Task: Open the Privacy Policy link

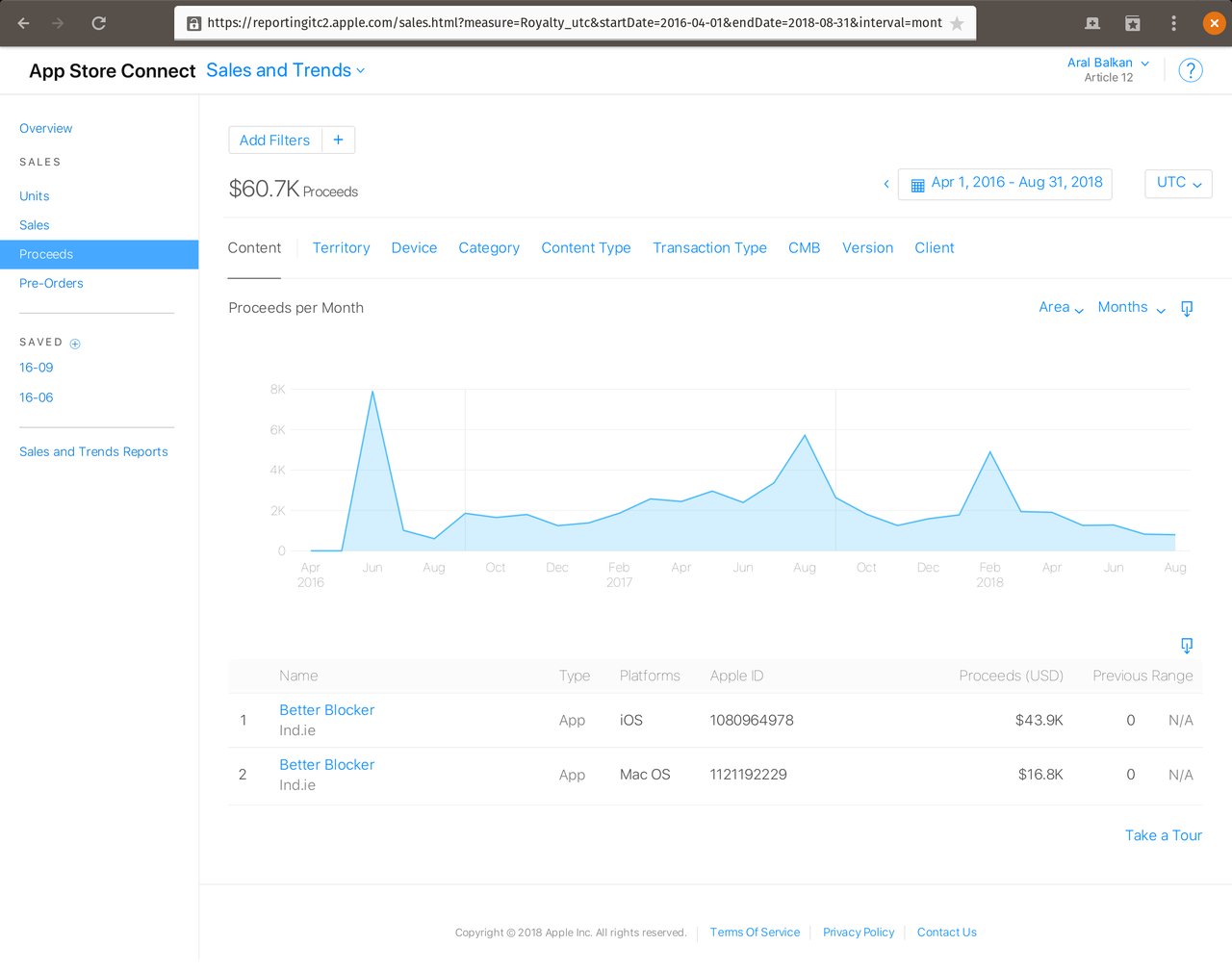Action: pos(859,933)
